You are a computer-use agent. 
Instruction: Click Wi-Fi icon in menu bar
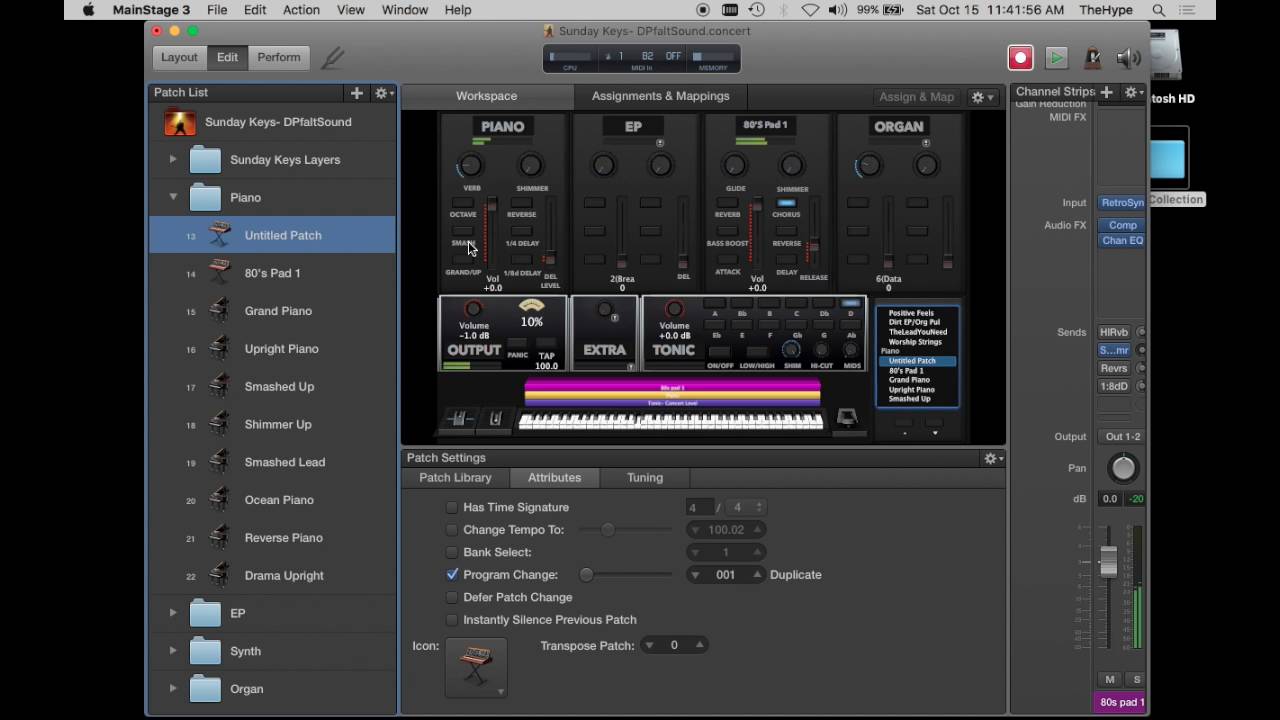pos(811,10)
